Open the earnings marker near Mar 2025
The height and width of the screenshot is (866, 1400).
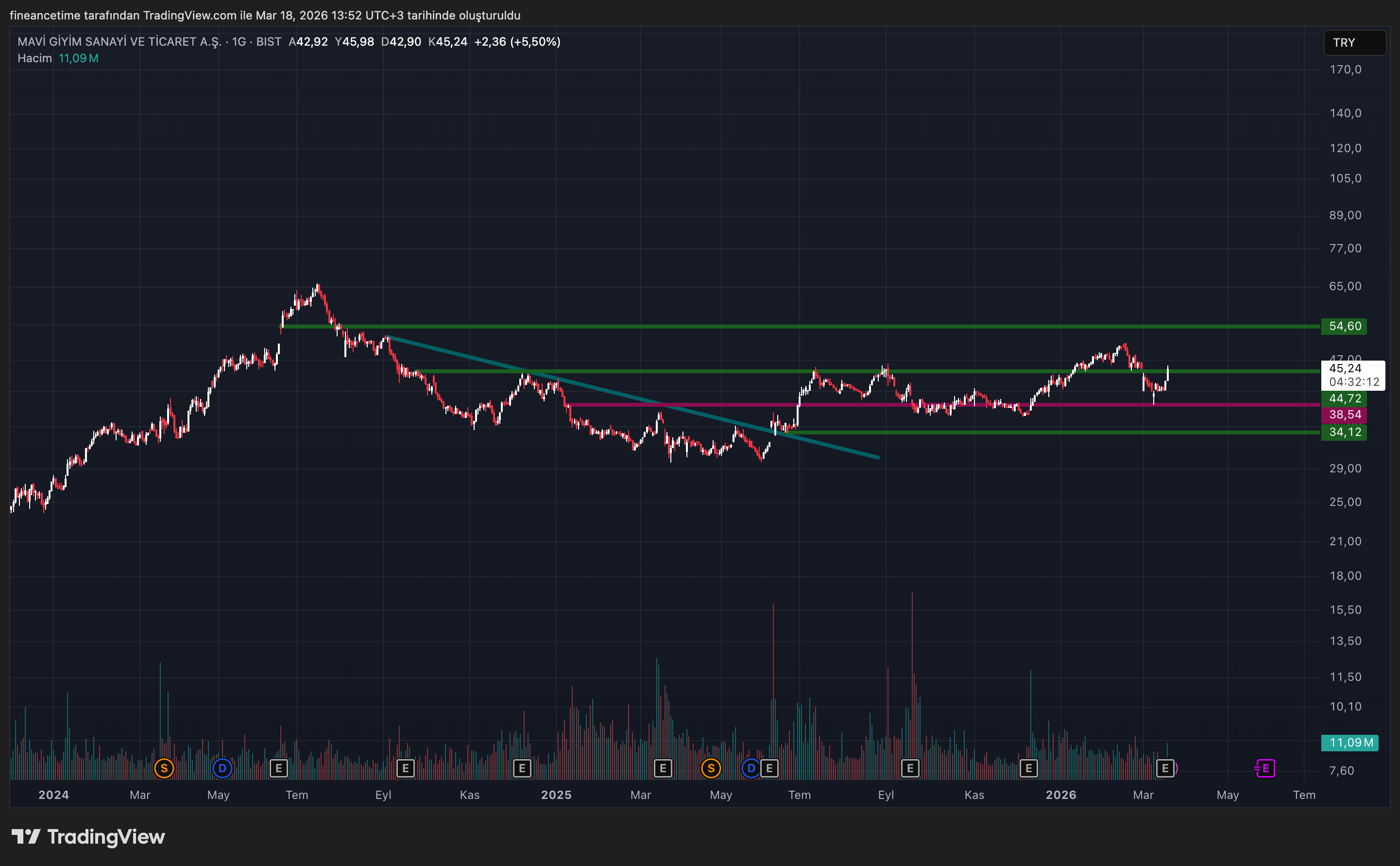pyautogui.click(x=663, y=768)
